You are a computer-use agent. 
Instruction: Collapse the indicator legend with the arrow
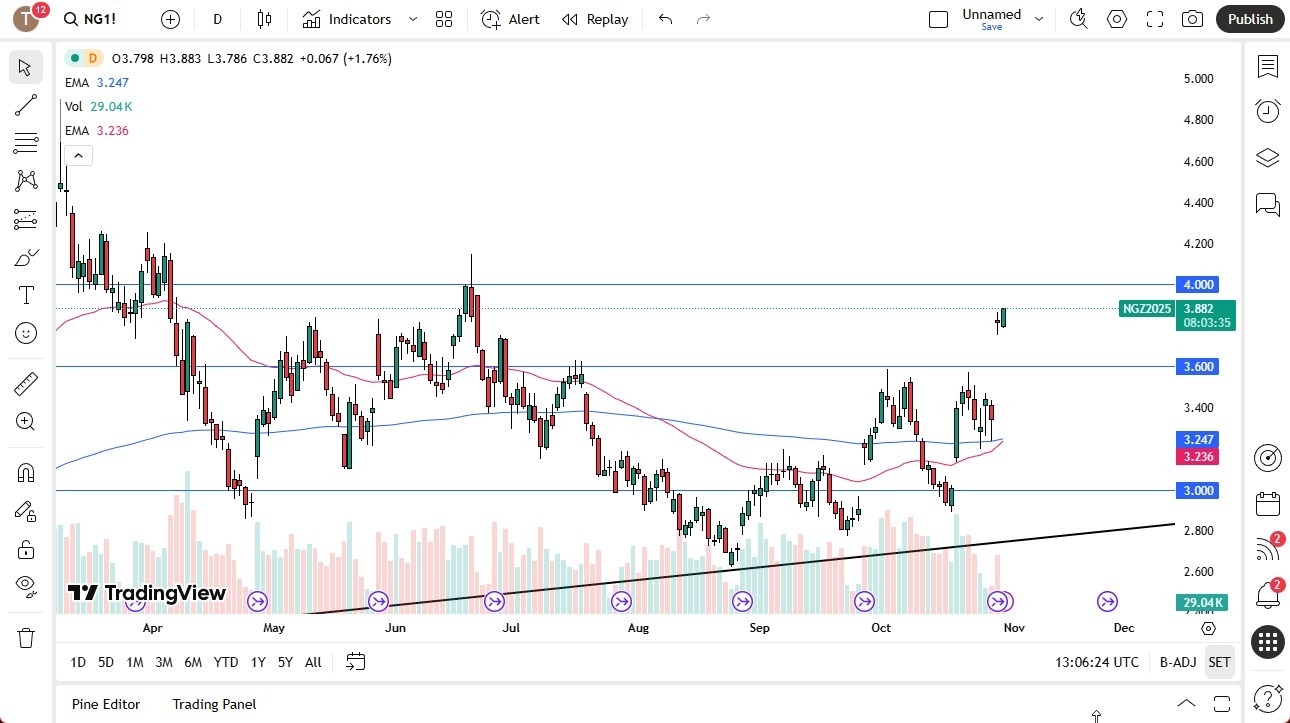[78, 155]
